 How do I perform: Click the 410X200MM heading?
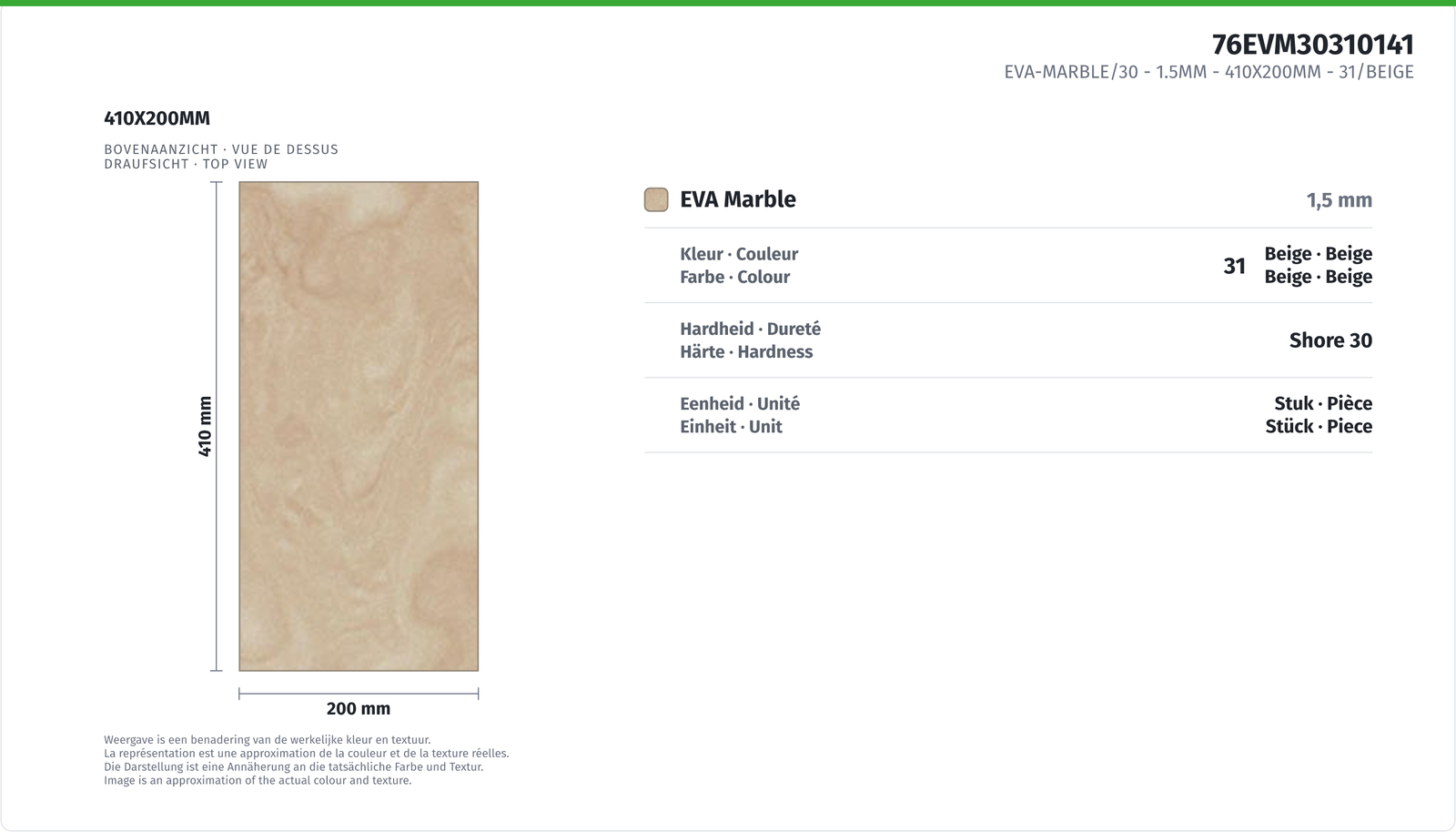(x=157, y=118)
